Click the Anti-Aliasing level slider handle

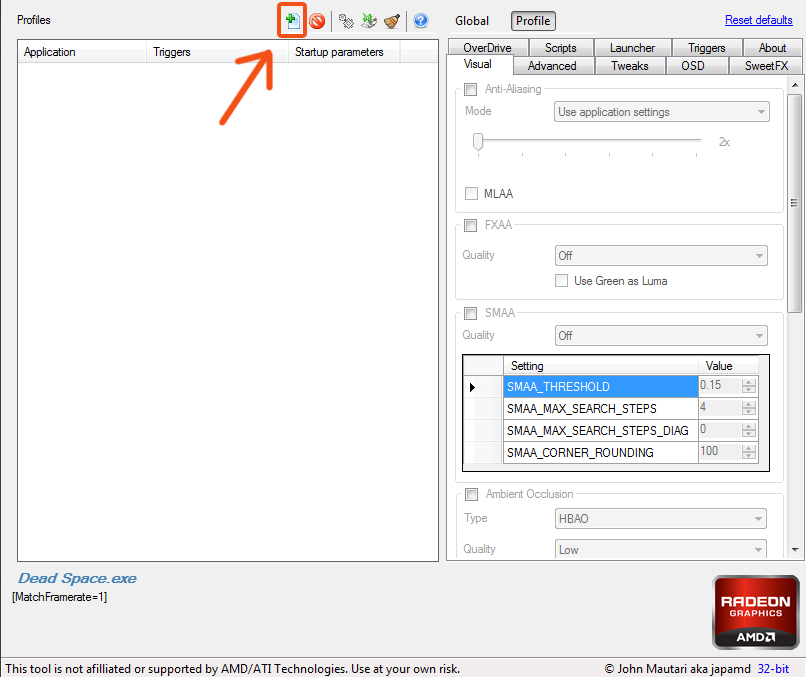[x=479, y=141]
